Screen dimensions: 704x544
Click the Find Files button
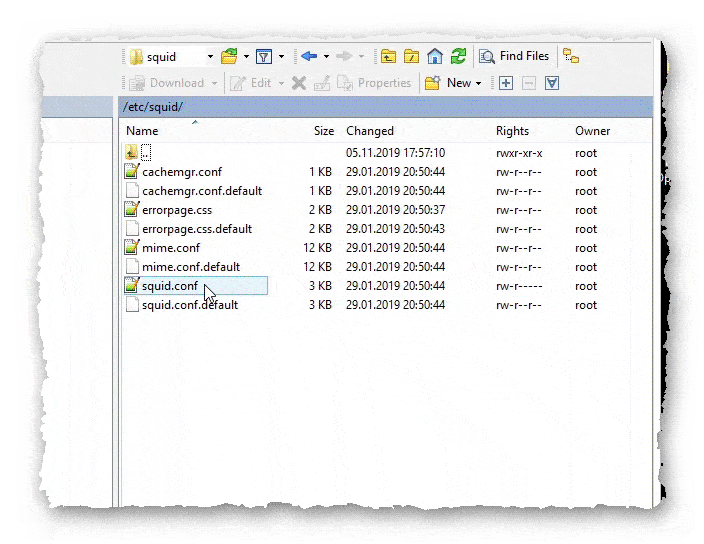coord(515,57)
